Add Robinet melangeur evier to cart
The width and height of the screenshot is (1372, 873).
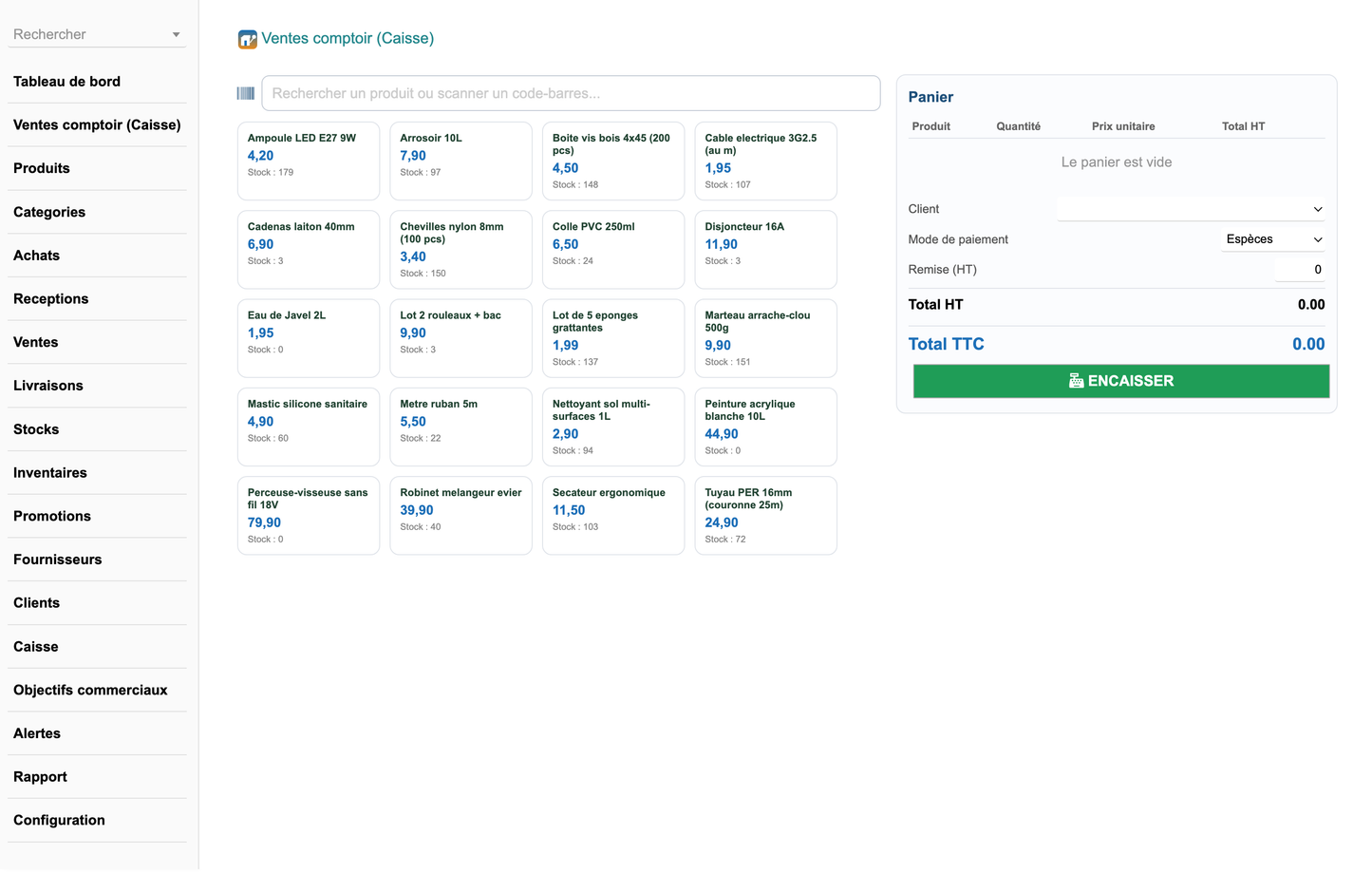[x=460, y=516]
